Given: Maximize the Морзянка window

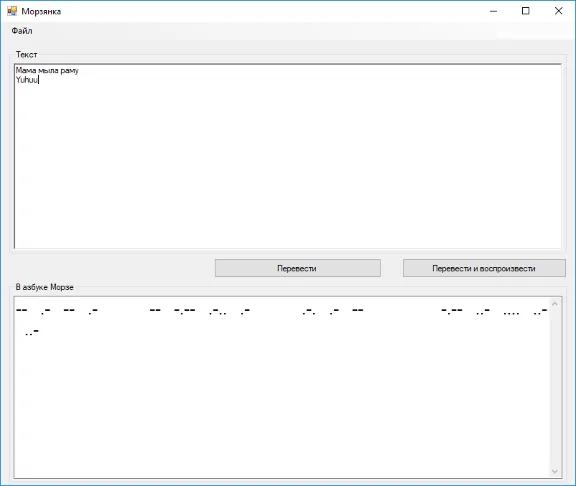Looking at the screenshot, I should (x=526, y=11).
